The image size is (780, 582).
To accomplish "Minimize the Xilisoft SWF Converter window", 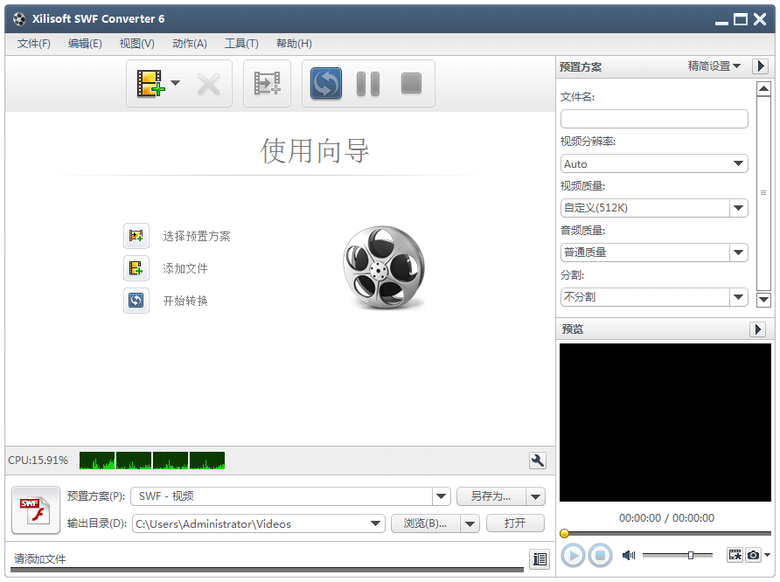I will click(x=721, y=22).
